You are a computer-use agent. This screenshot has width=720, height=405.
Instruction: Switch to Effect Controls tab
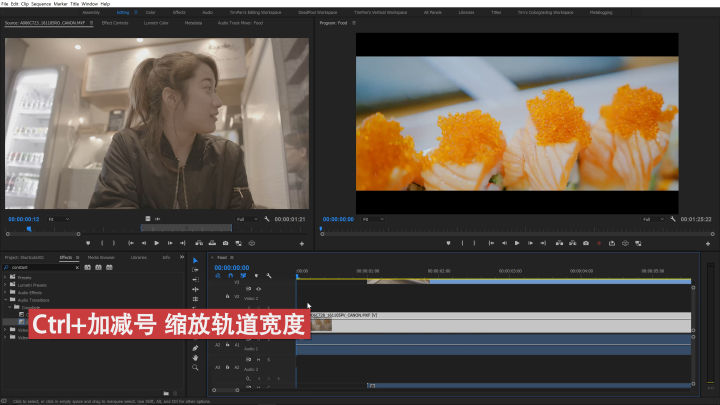(115, 22)
